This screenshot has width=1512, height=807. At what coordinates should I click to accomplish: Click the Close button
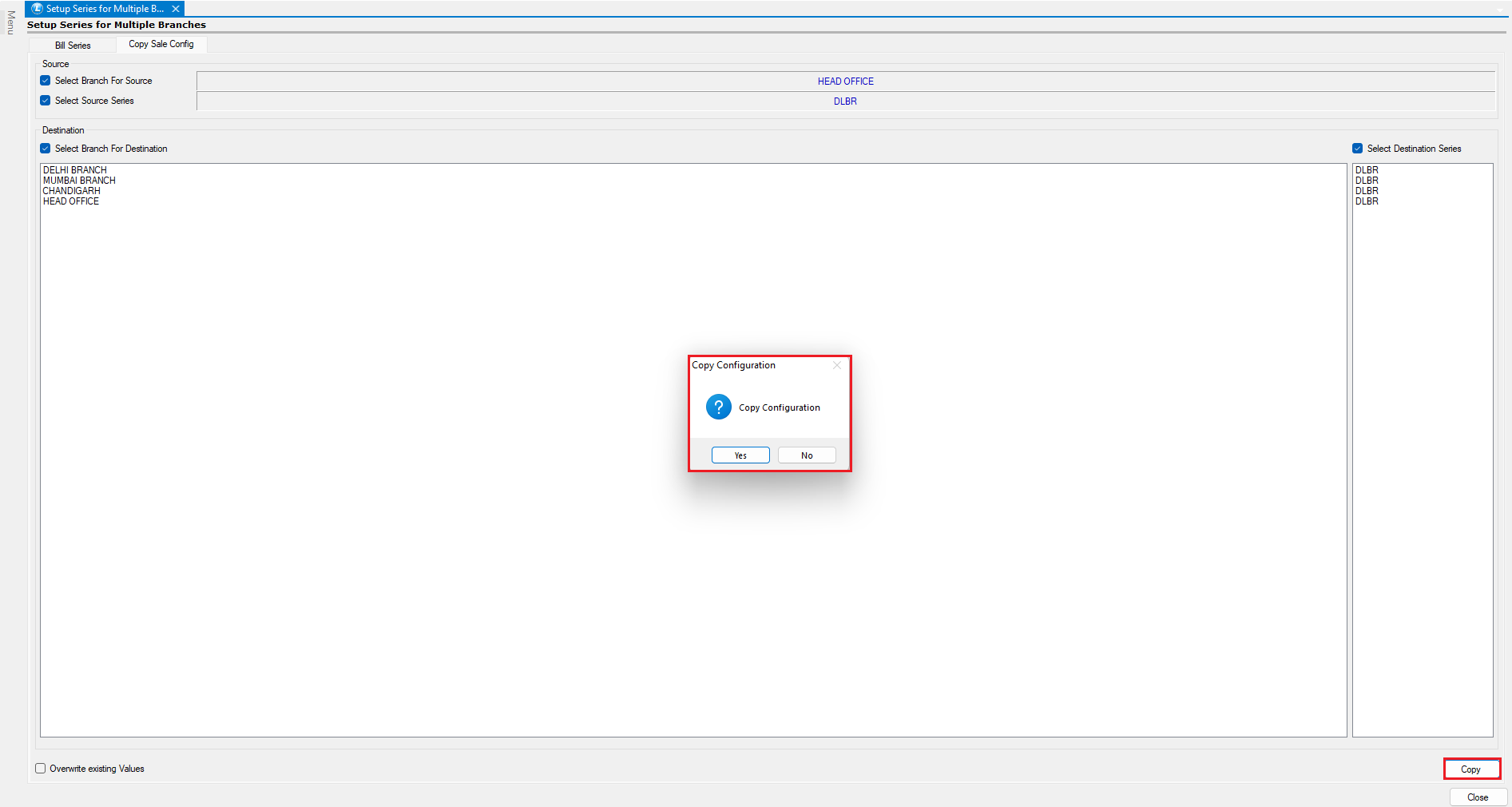[x=1478, y=797]
